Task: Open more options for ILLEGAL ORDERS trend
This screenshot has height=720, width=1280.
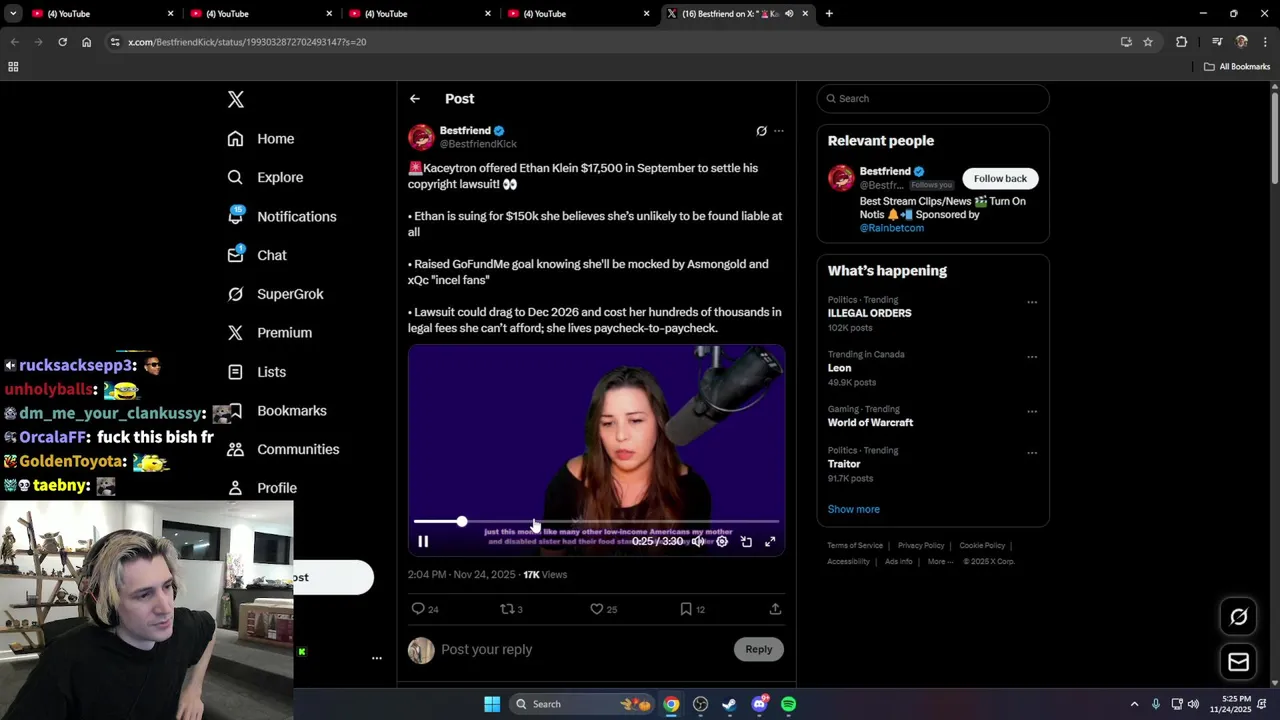Action: [1032, 302]
